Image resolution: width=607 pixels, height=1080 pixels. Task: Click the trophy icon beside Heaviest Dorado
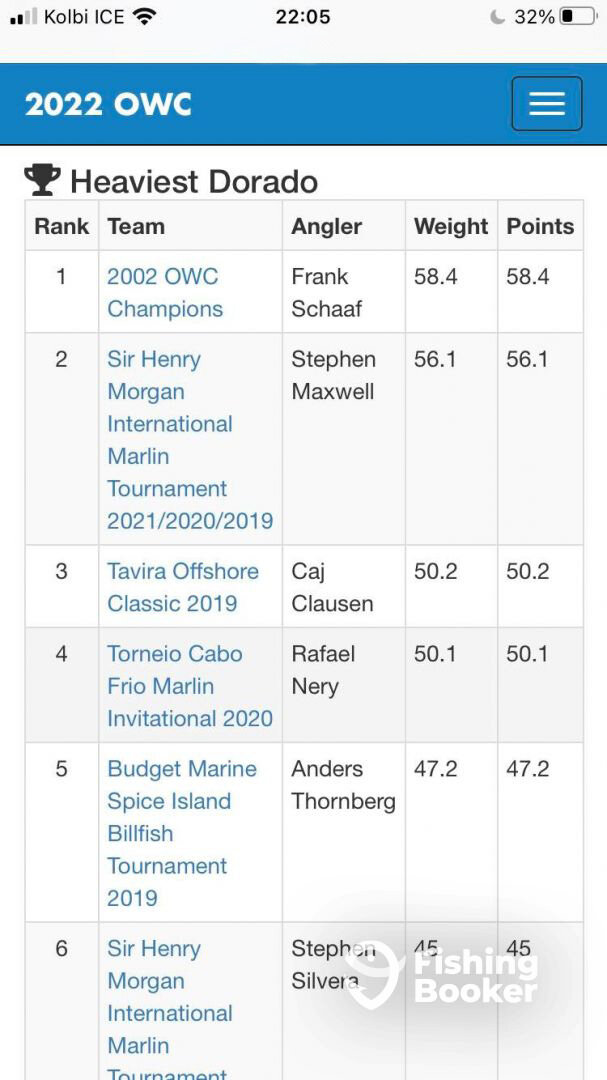[42, 180]
